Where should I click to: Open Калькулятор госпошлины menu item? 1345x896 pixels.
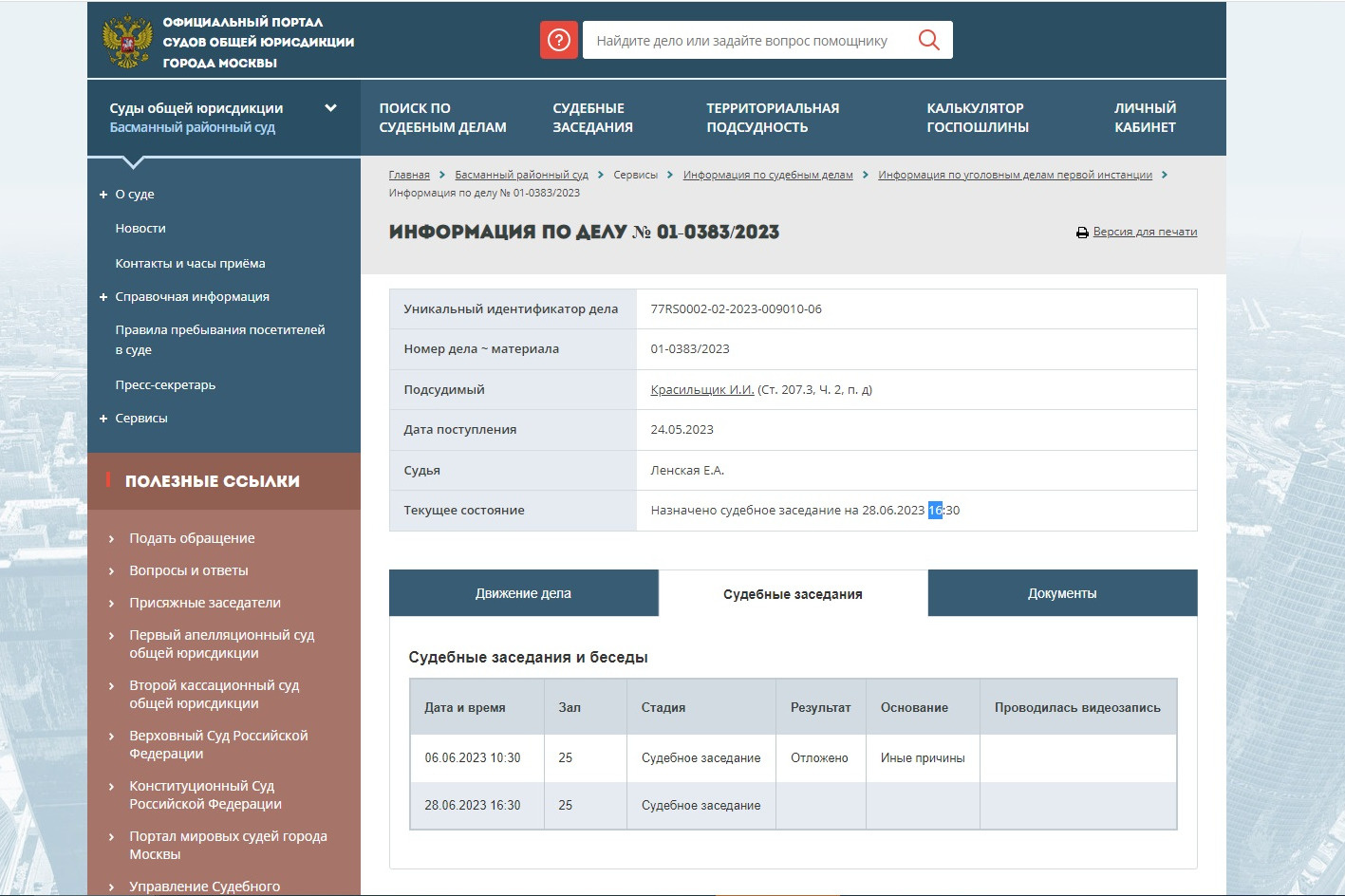(x=978, y=118)
